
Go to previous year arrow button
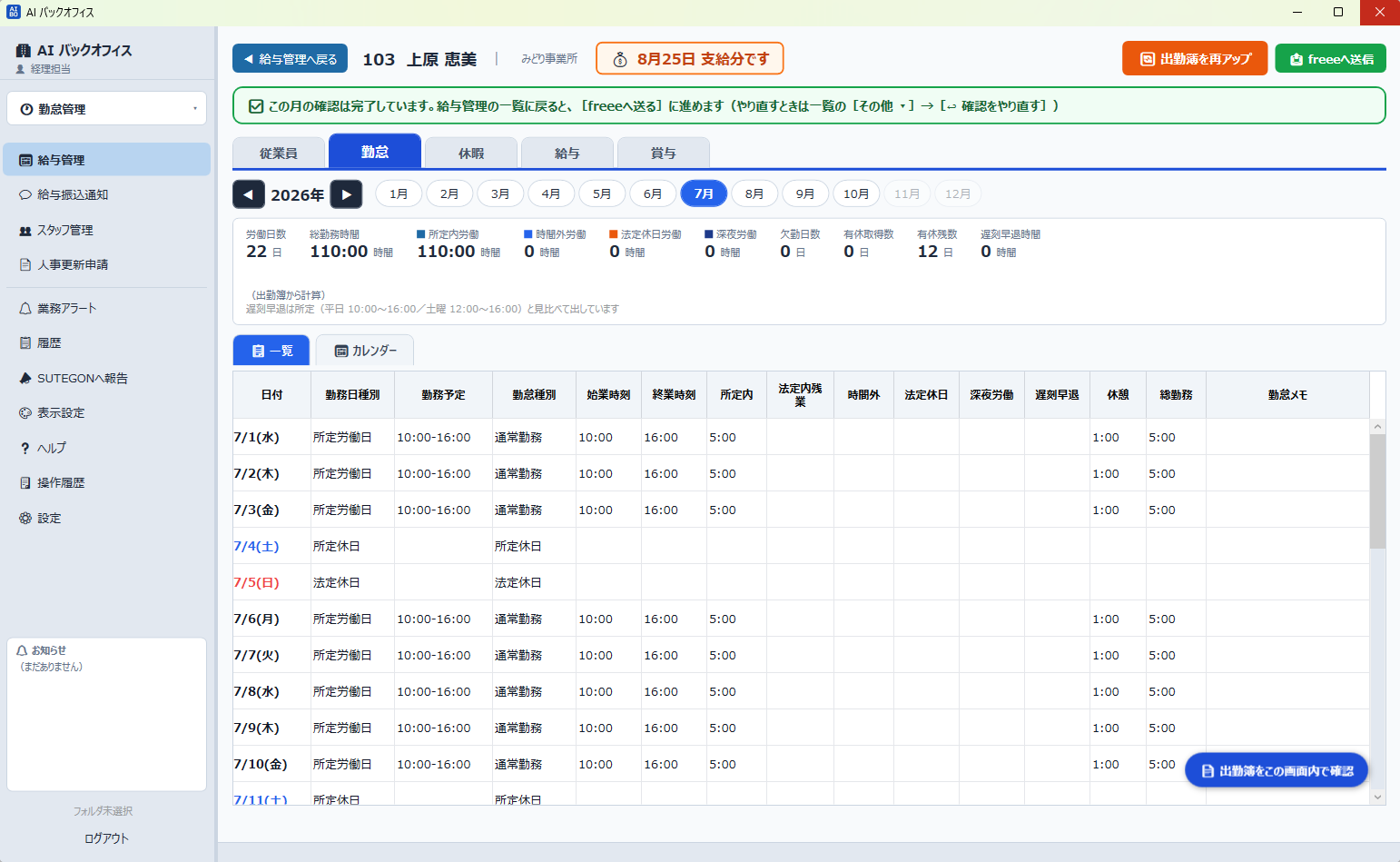tap(249, 194)
